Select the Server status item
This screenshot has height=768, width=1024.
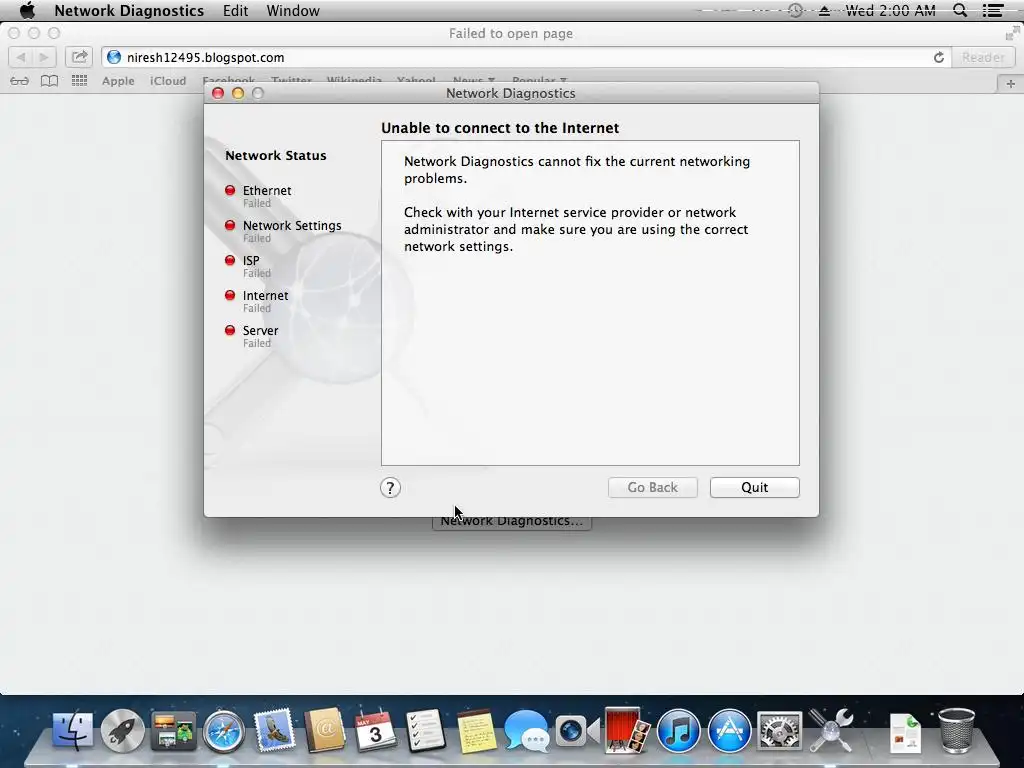(251, 336)
